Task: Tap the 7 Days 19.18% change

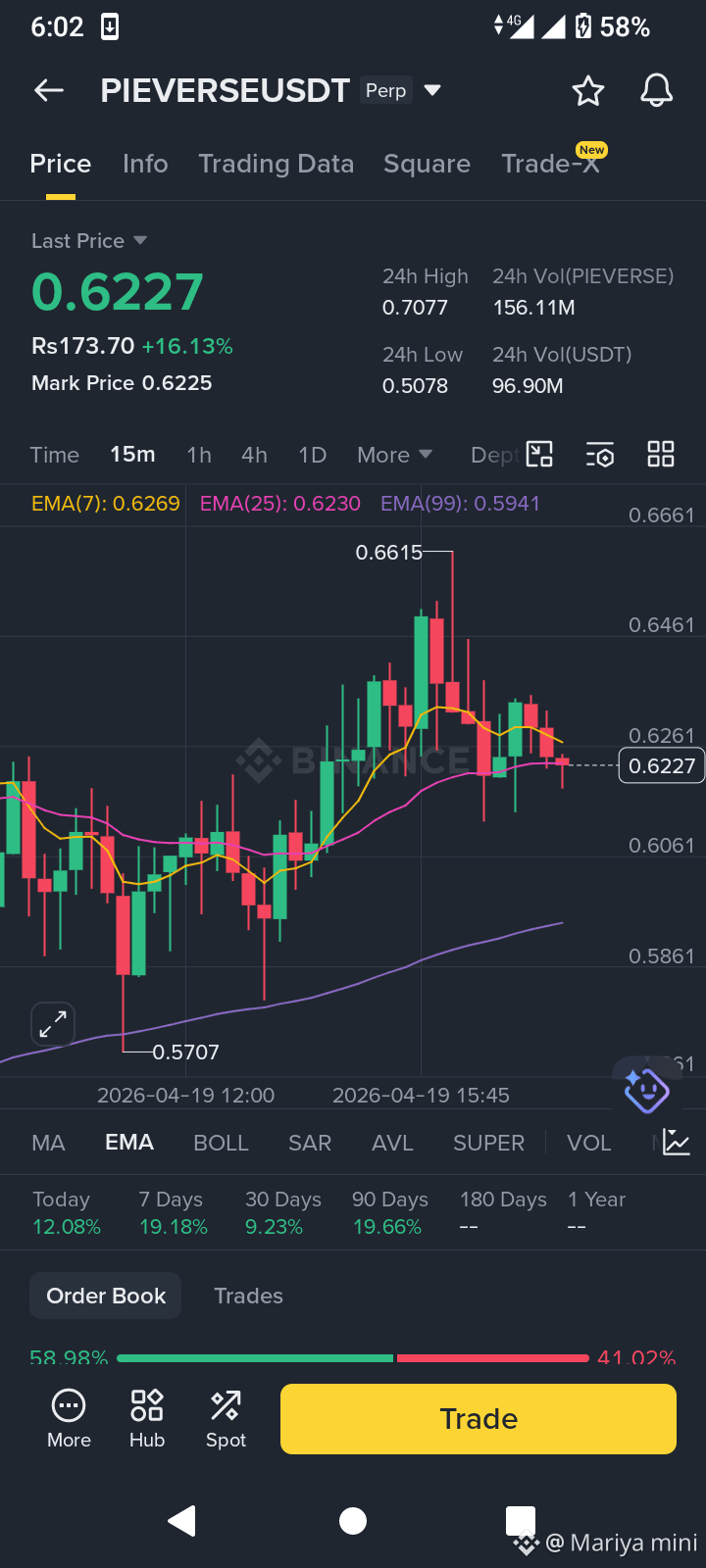Action: (x=174, y=1213)
